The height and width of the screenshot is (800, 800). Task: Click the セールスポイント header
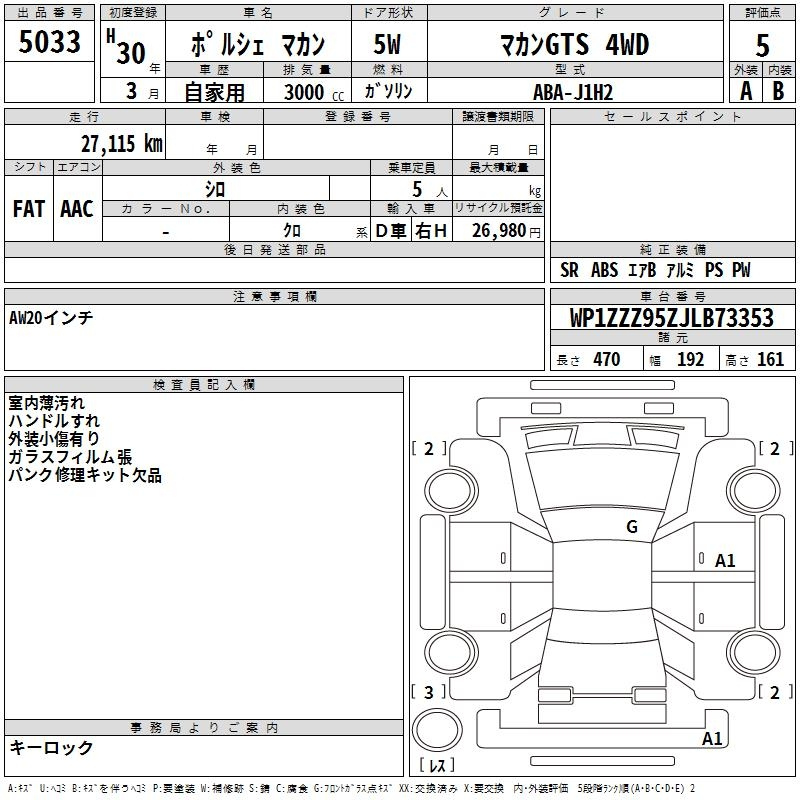tap(672, 116)
